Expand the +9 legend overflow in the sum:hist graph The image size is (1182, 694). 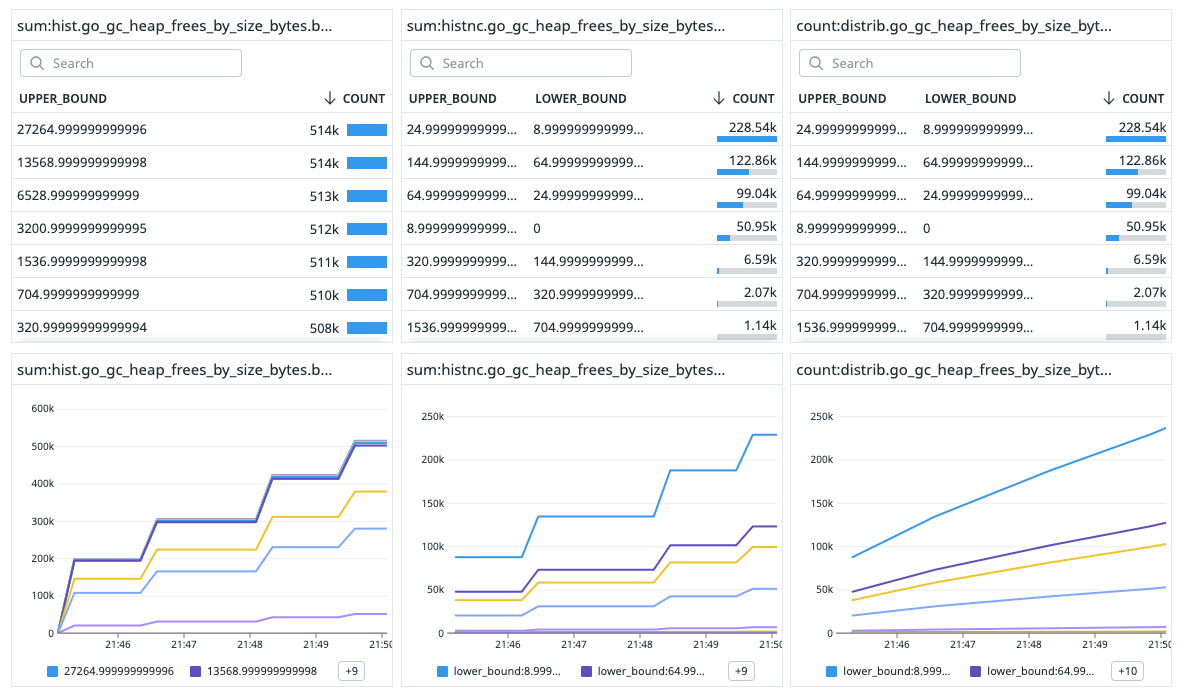pyautogui.click(x=351, y=671)
